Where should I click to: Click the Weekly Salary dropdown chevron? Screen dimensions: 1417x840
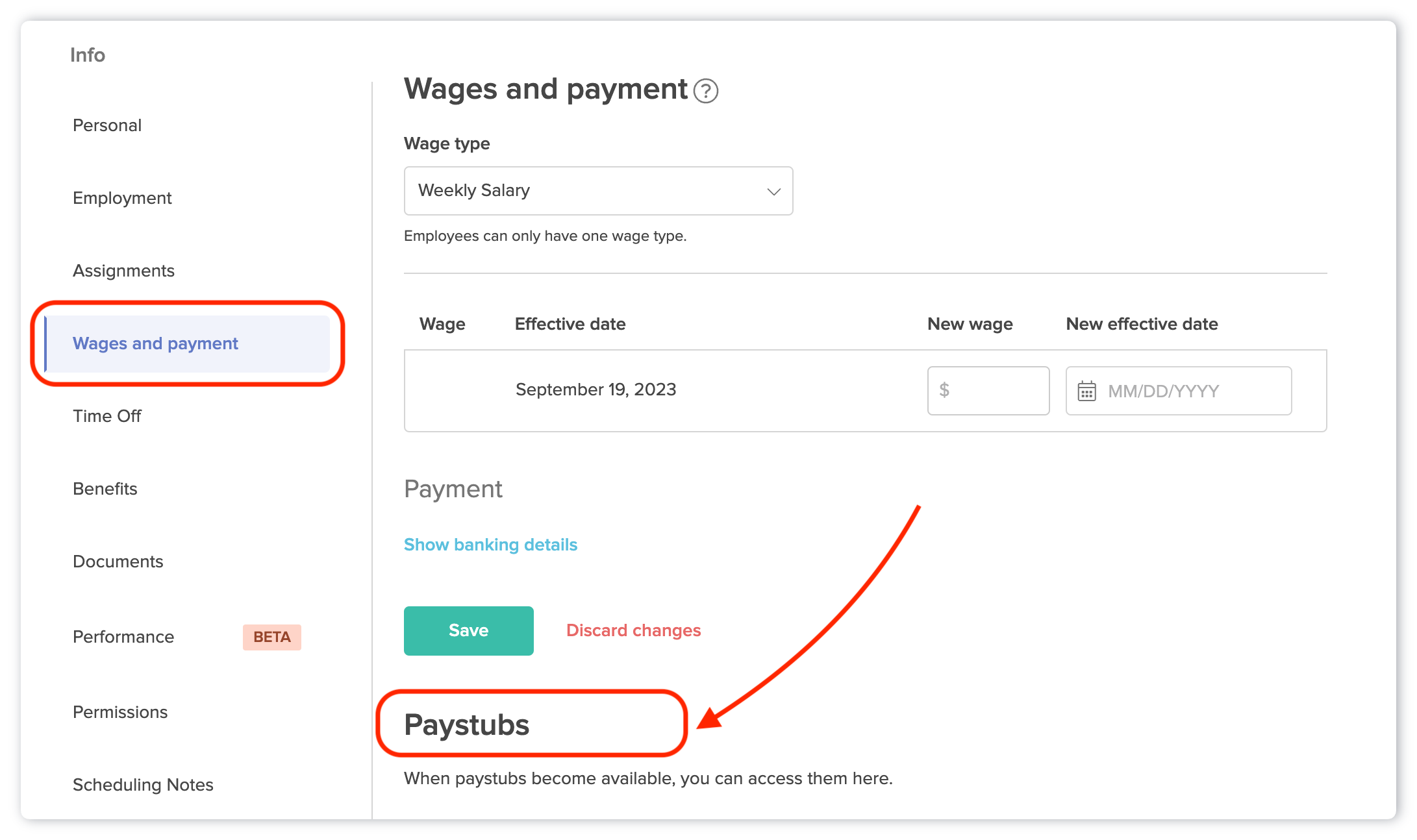point(773,191)
